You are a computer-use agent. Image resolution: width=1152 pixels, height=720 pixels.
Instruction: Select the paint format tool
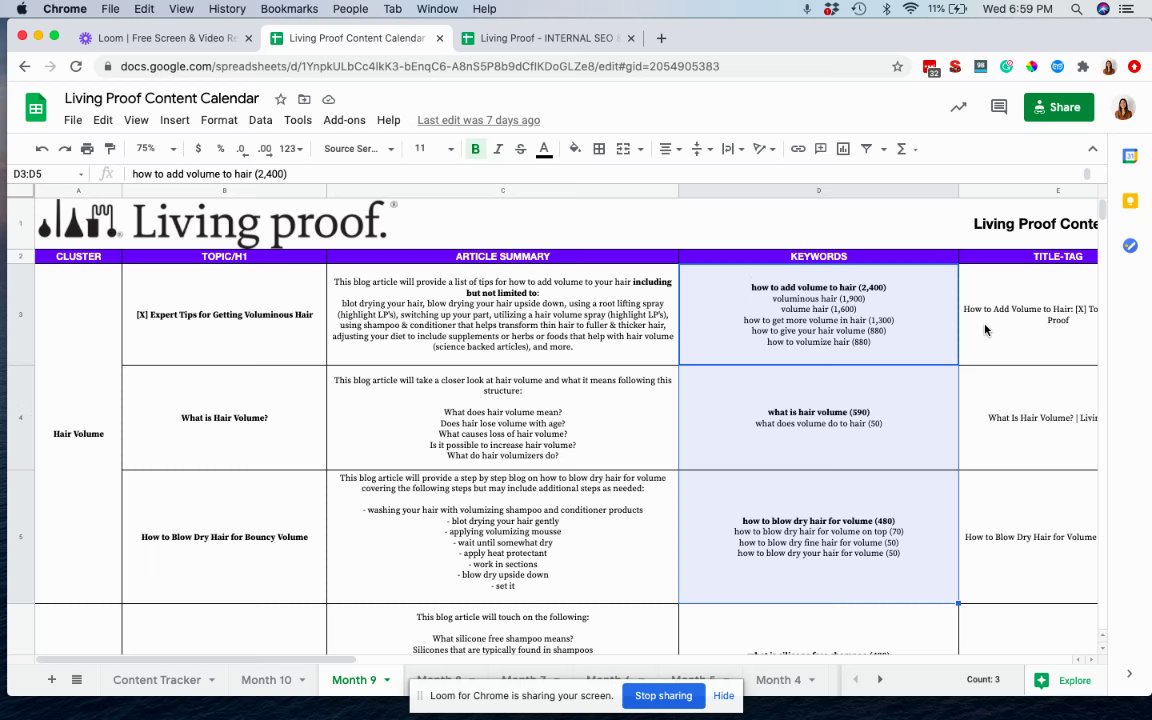pyautogui.click(x=110, y=149)
